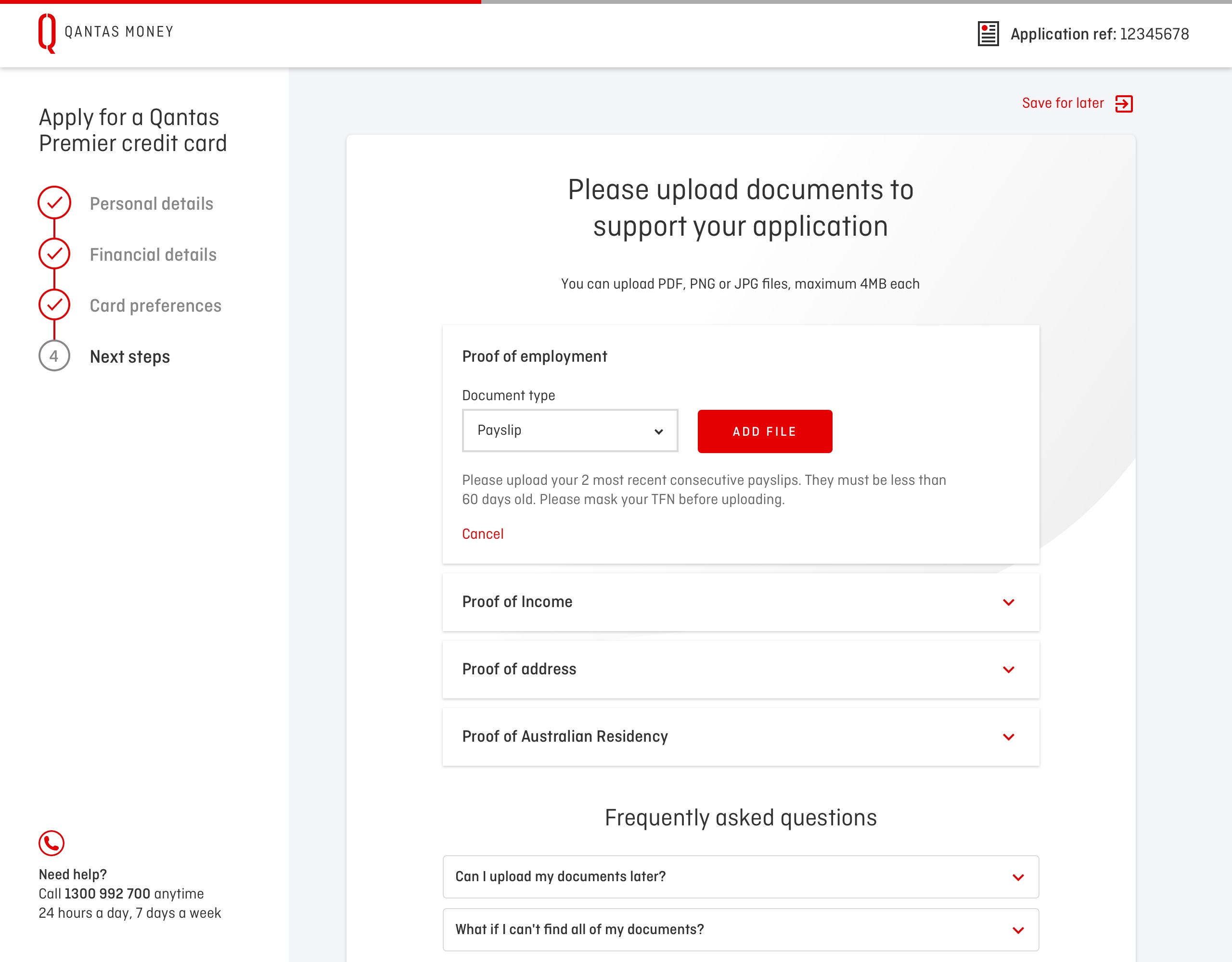1232x962 pixels.
Task: Click the Cancel link under payslip upload
Action: (483, 533)
